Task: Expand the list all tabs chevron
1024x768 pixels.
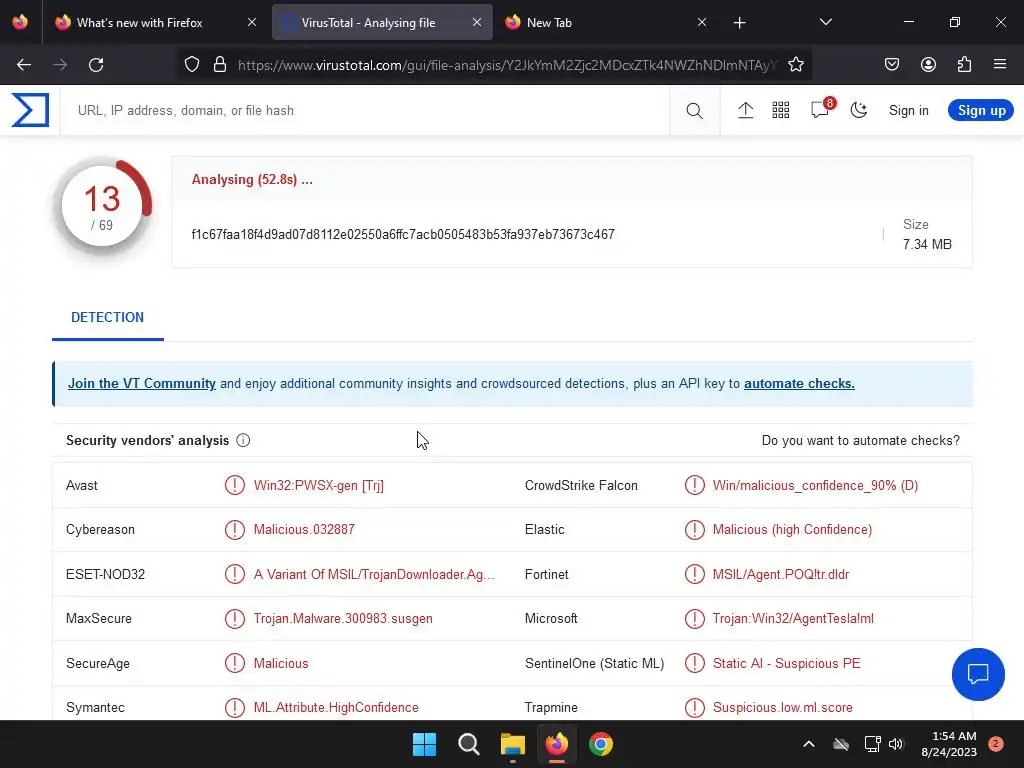Action: 825,23
